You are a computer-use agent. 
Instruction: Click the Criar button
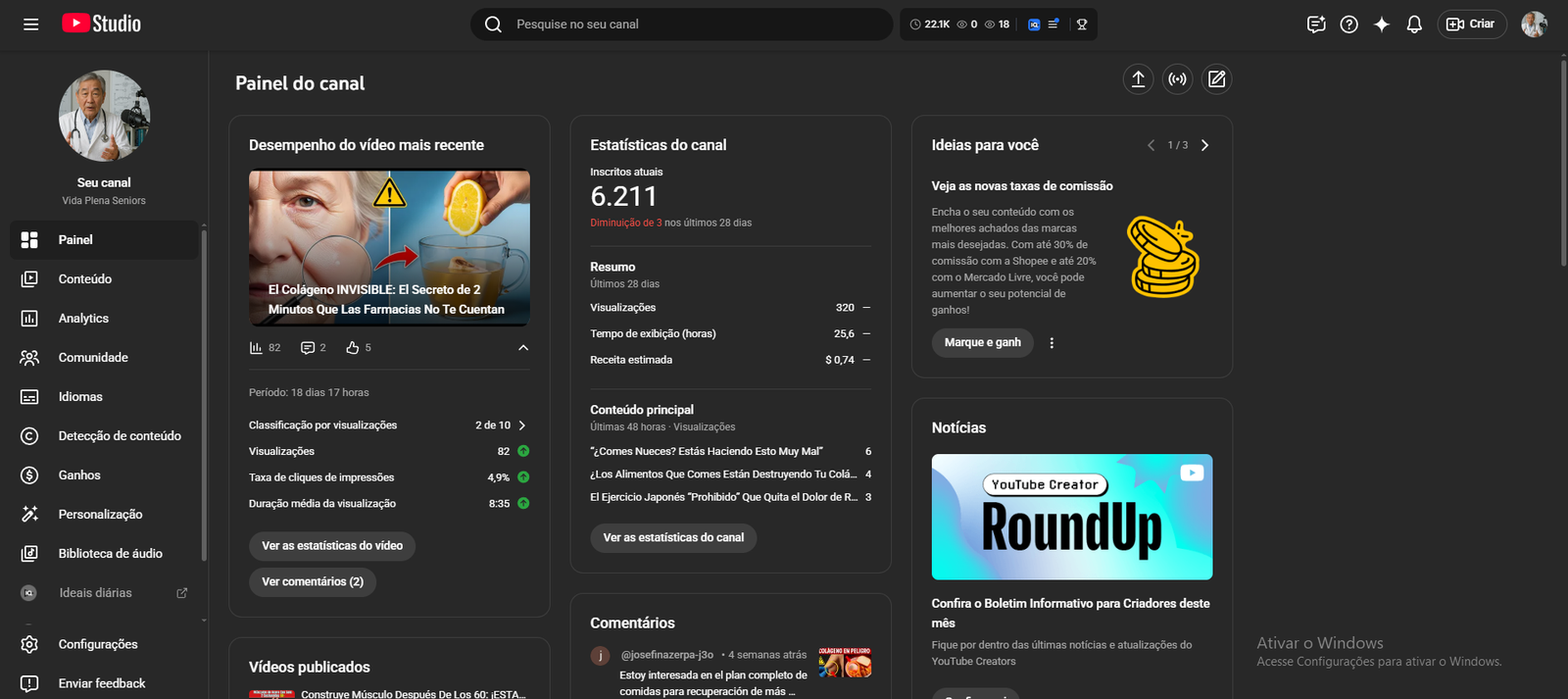click(x=1471, y=25)
